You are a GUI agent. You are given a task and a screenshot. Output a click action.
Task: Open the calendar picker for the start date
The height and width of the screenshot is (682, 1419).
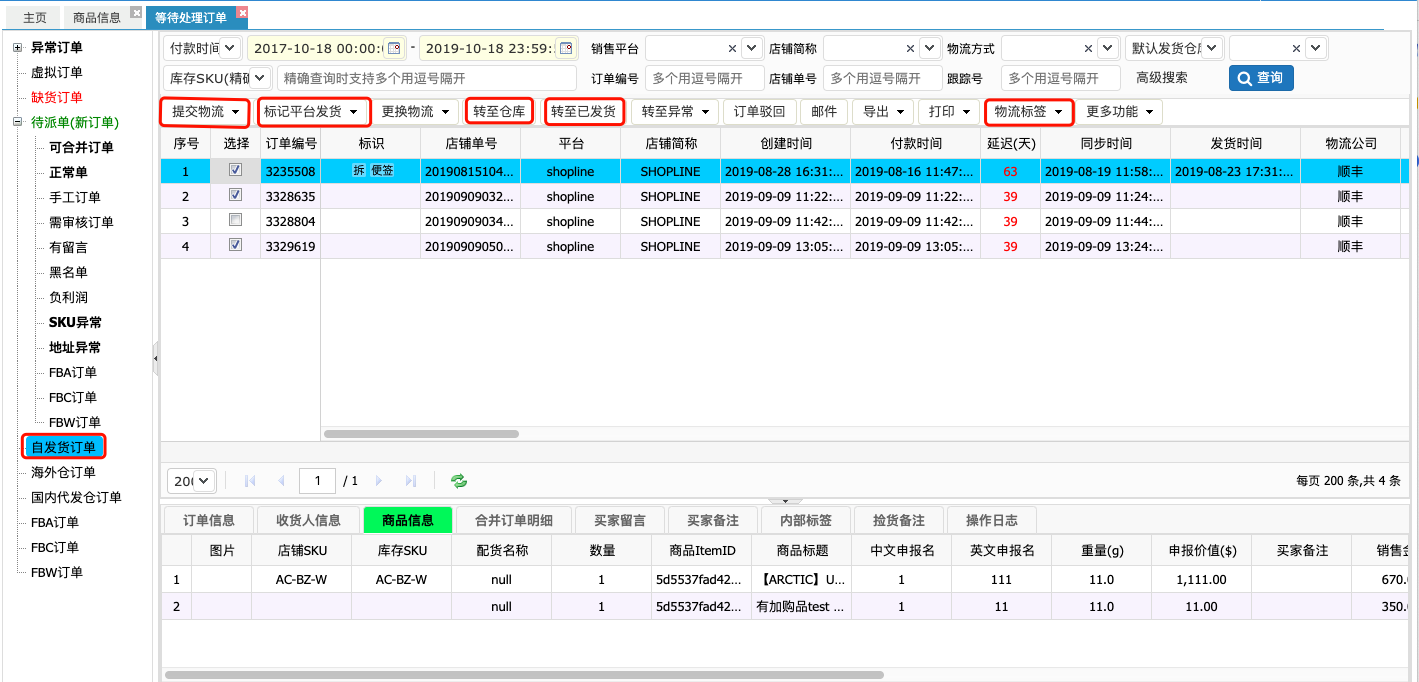pos(395,48)
